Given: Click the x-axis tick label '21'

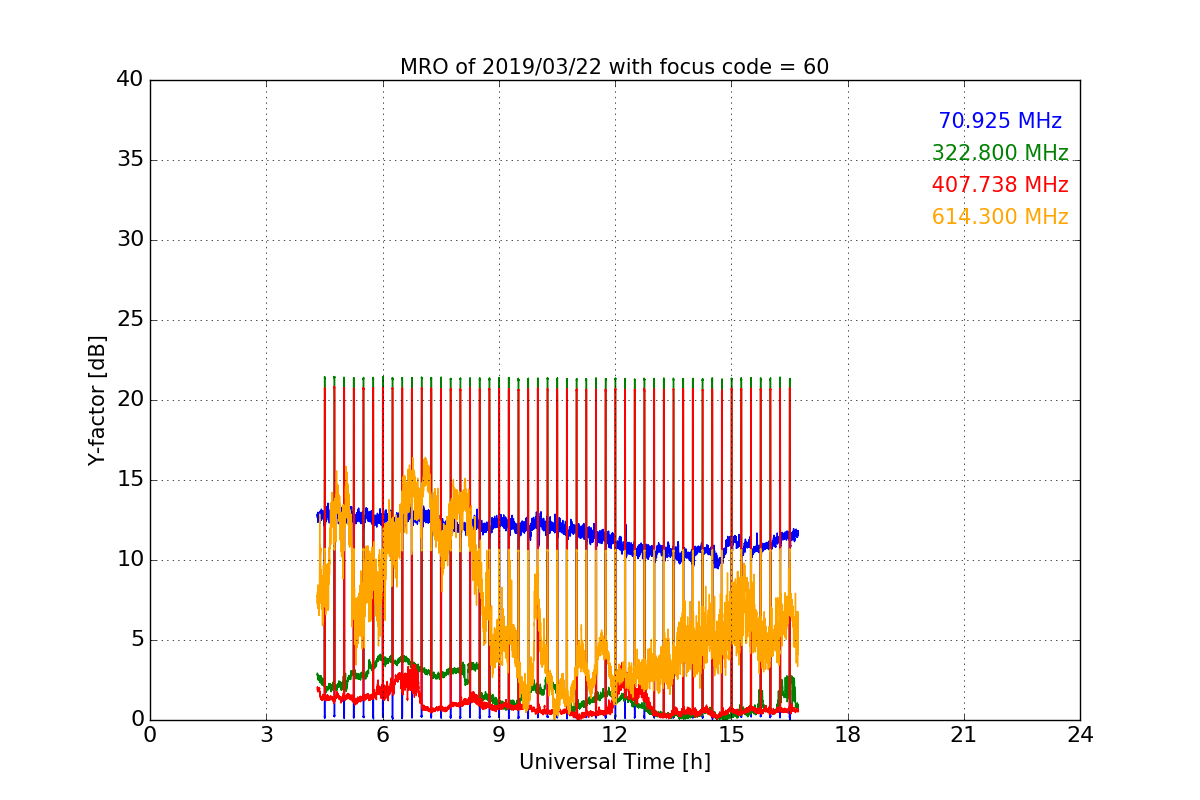Looking at the screenshot, I should click(964, 735).
